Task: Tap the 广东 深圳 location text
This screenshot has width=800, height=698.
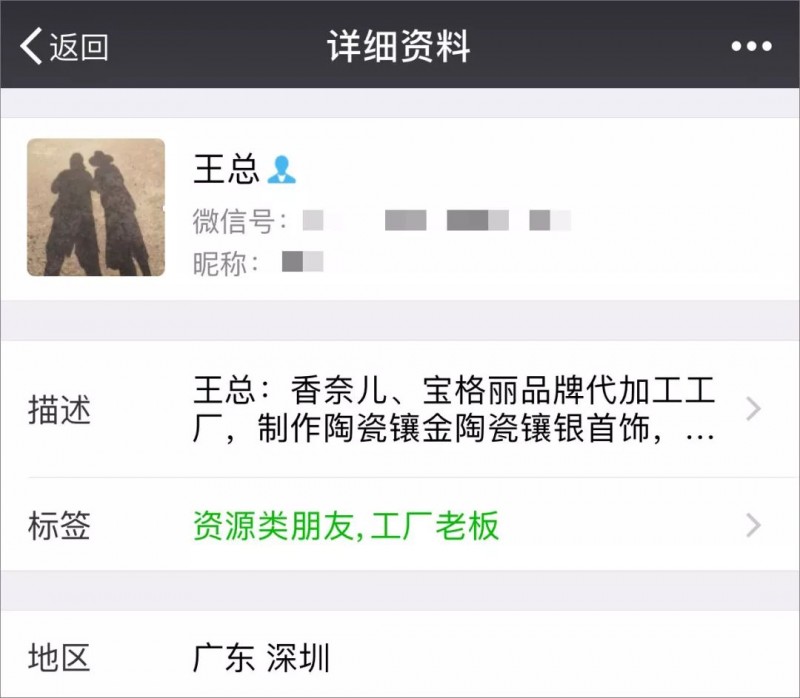Action: coord(261,658)
